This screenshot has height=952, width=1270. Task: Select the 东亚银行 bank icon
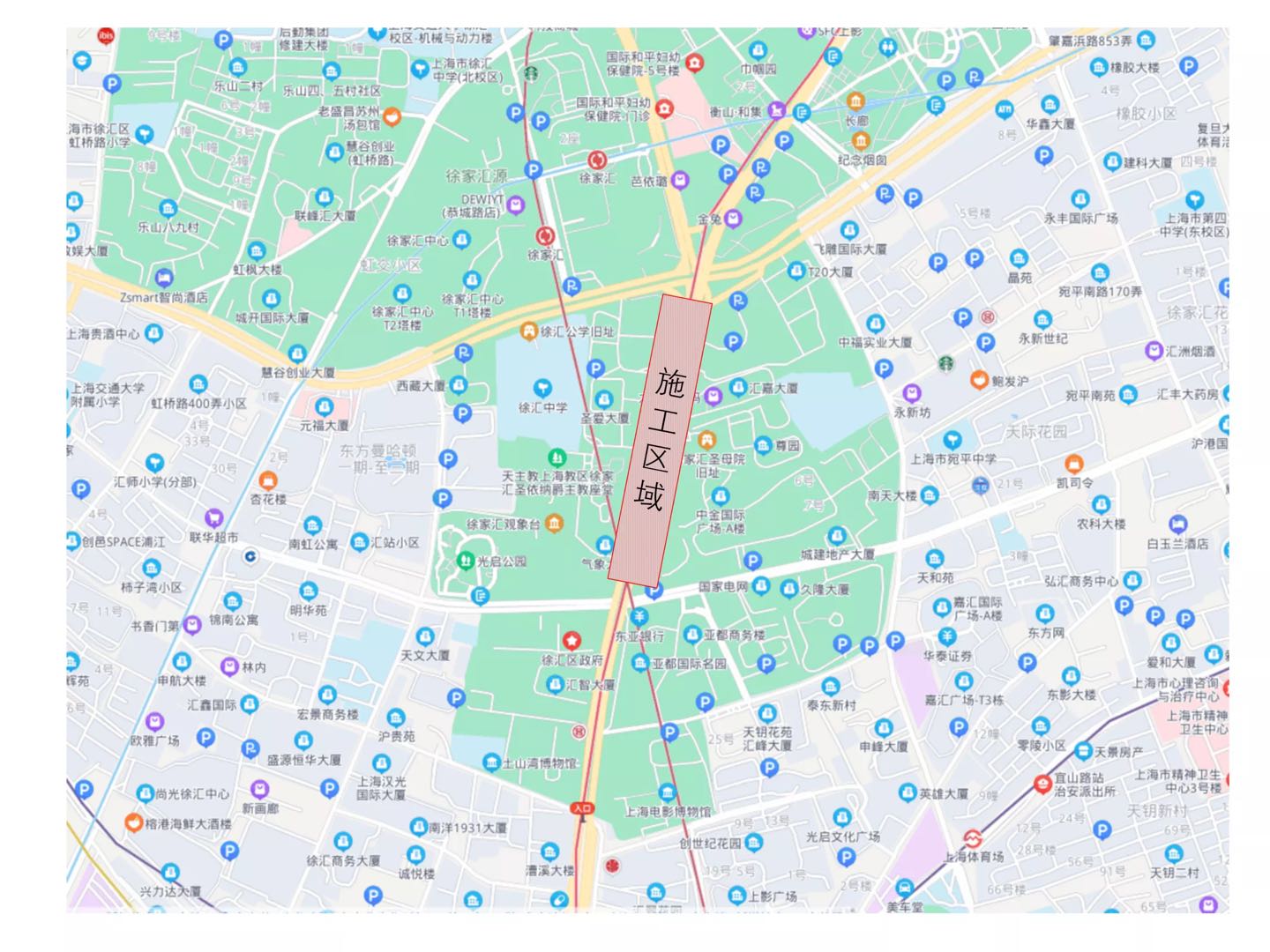(639, 616)
